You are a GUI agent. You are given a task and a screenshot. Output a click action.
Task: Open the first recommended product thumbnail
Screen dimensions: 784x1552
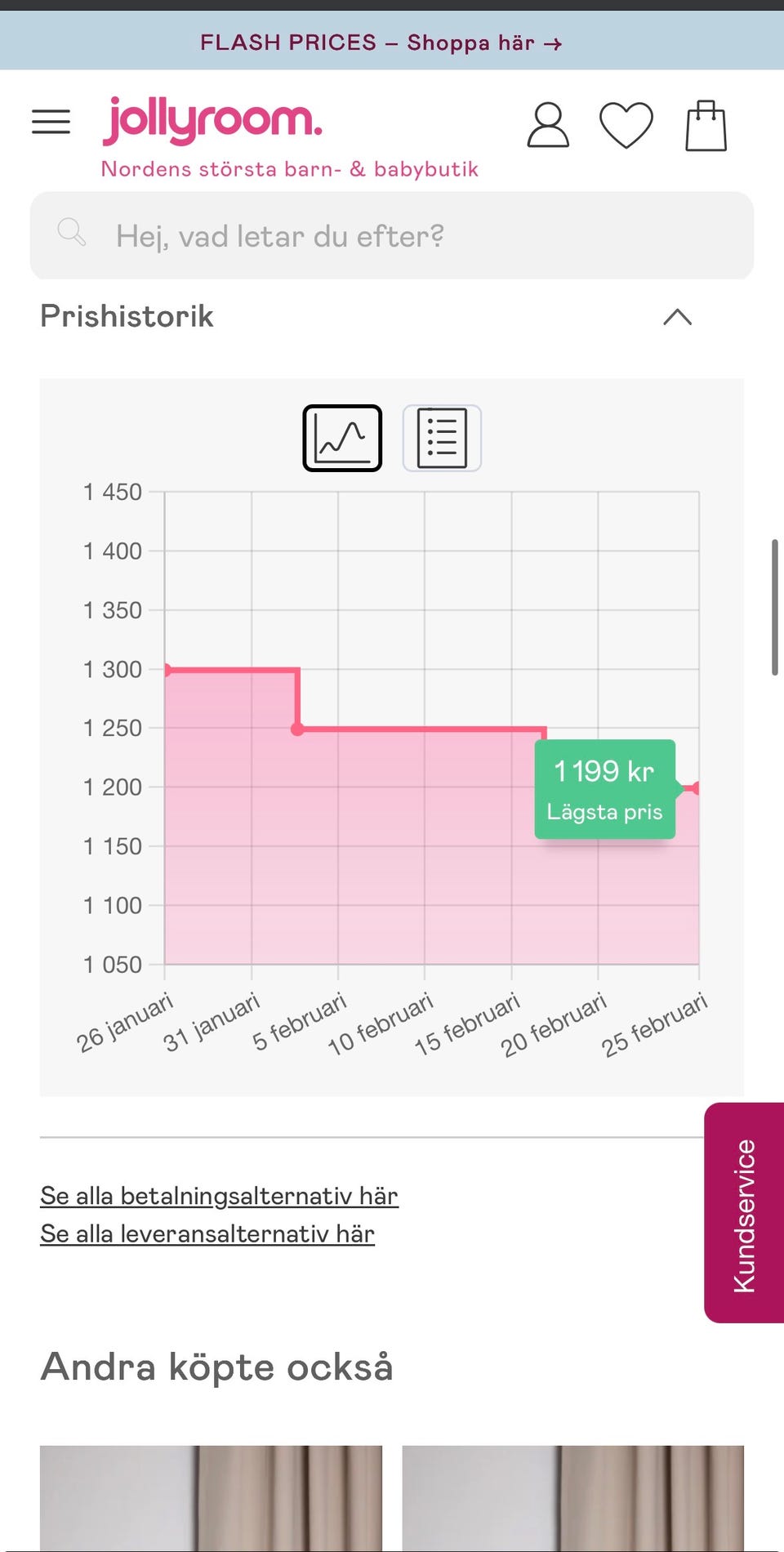coord(211,1498)
